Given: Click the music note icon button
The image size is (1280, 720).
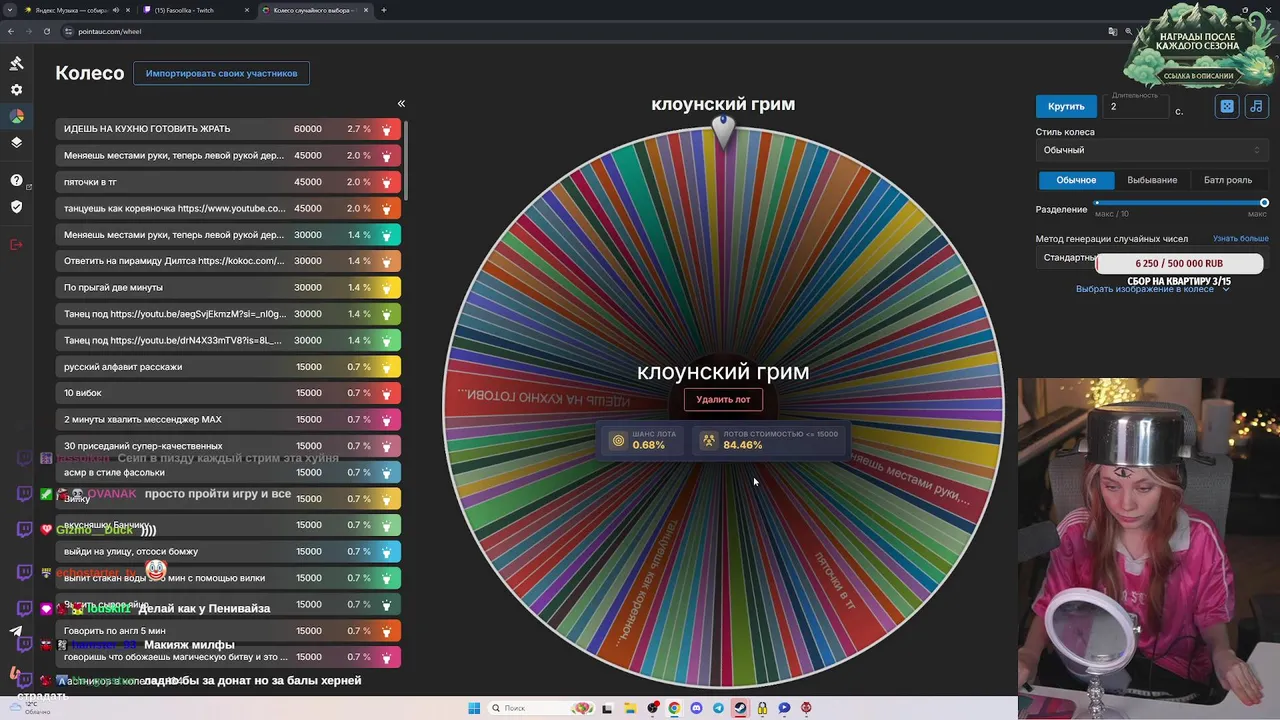Looking at the screenshot, I should pos(1256,106).
